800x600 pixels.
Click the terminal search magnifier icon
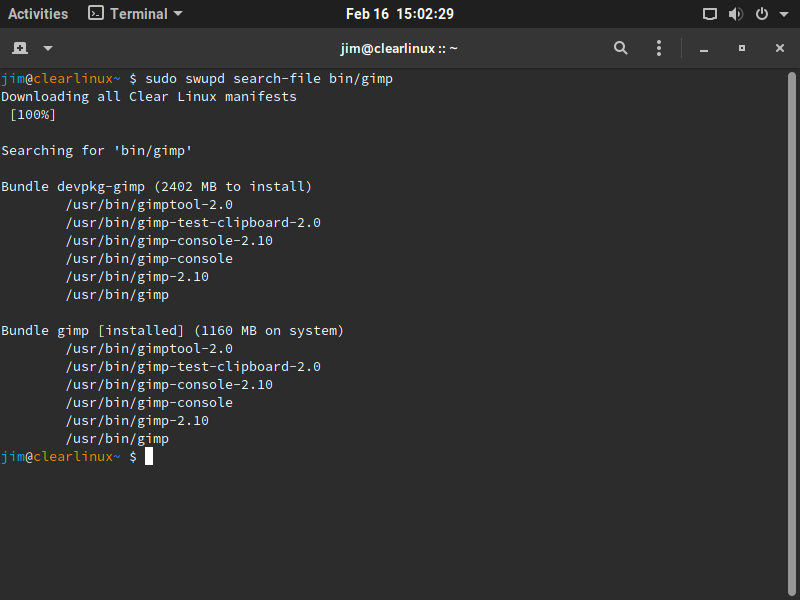[621, 48]
